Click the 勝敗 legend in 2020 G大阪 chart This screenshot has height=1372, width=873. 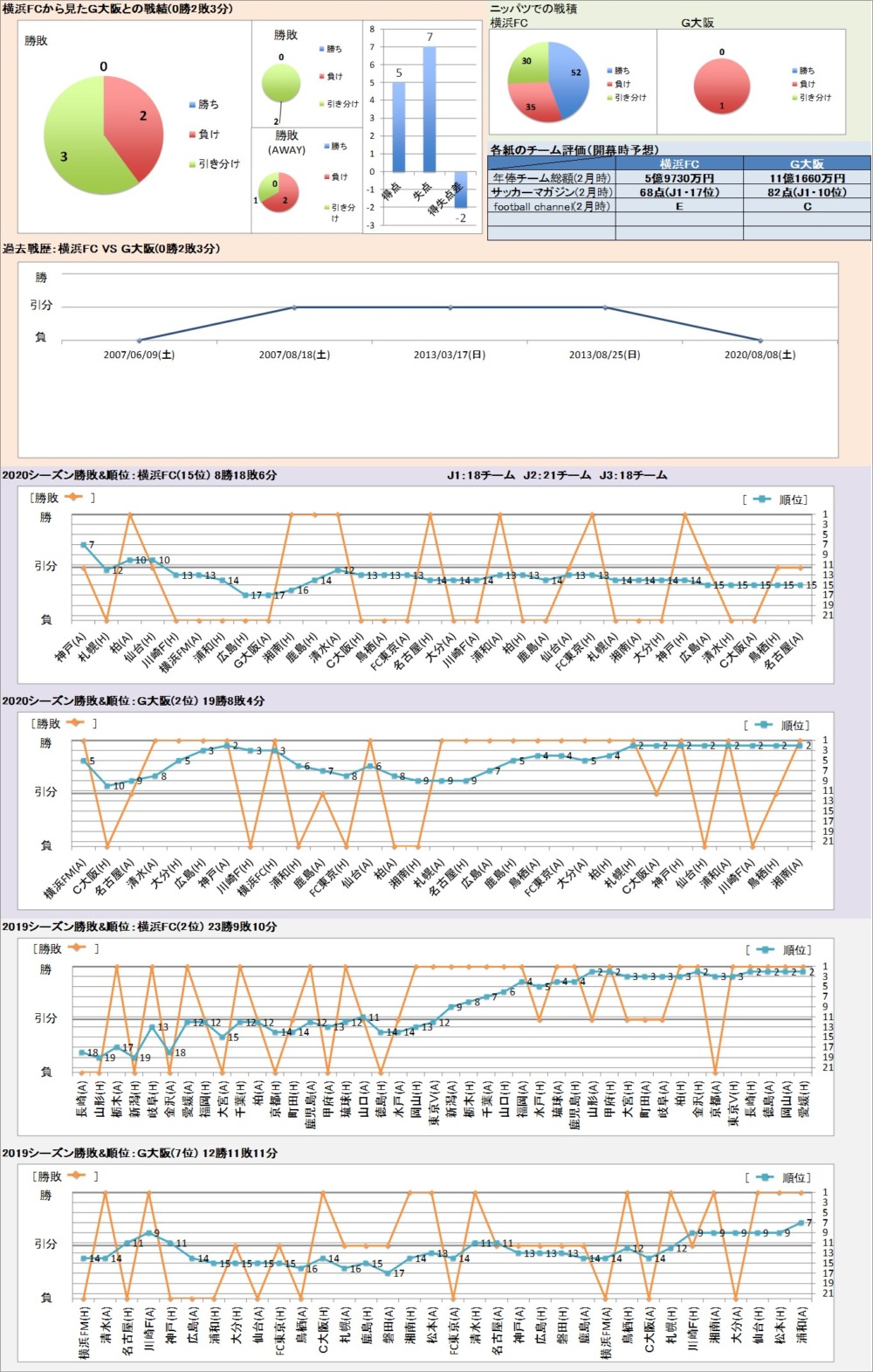pos(63,723)
